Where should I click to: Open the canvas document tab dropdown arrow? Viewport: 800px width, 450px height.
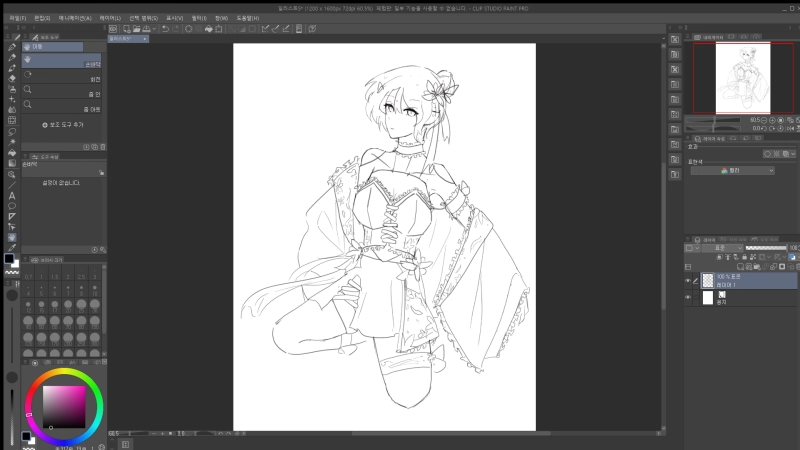pyautogui.click(x=146, y=39)
